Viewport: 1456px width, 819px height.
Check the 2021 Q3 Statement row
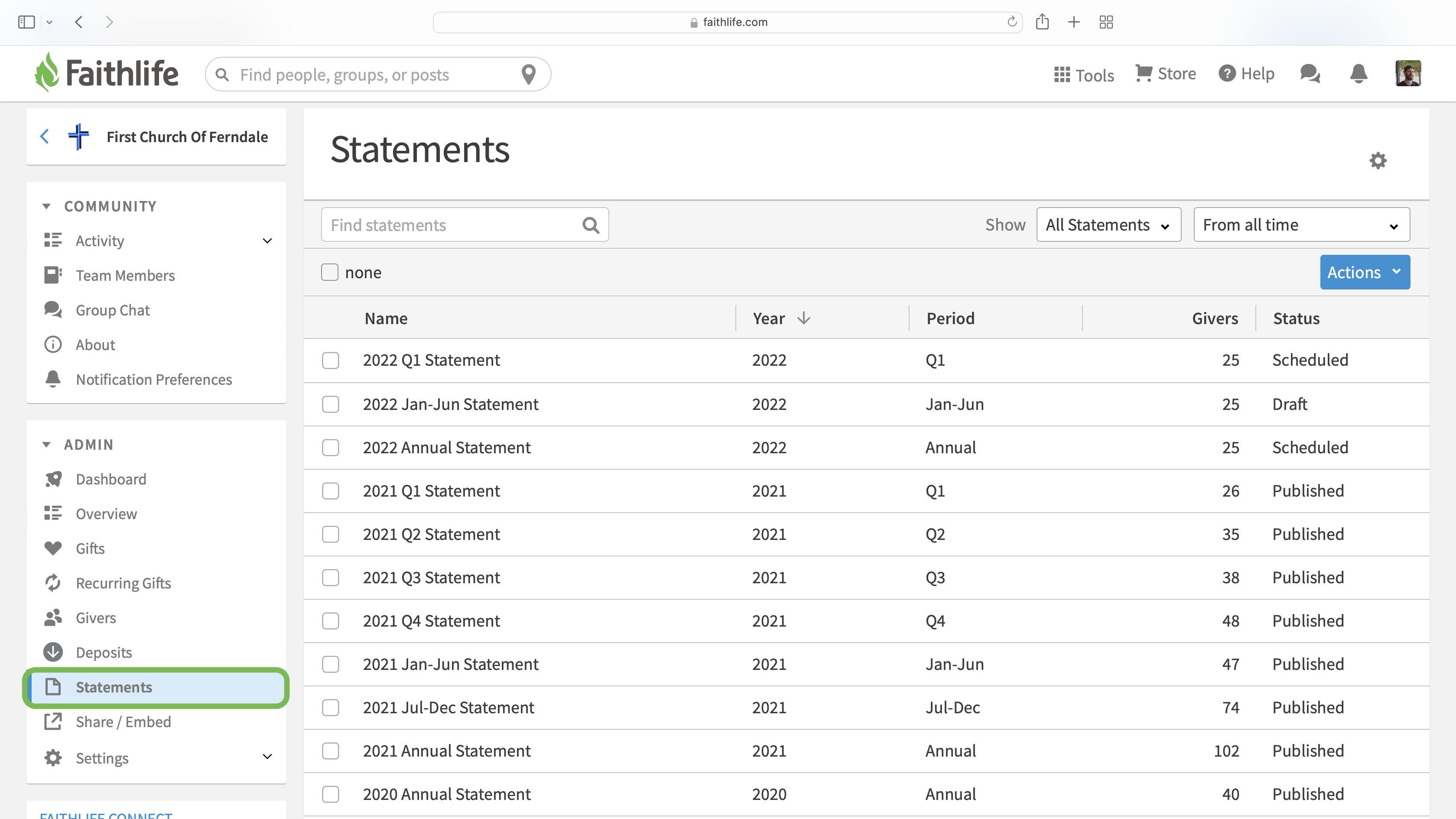coord(330,577)
